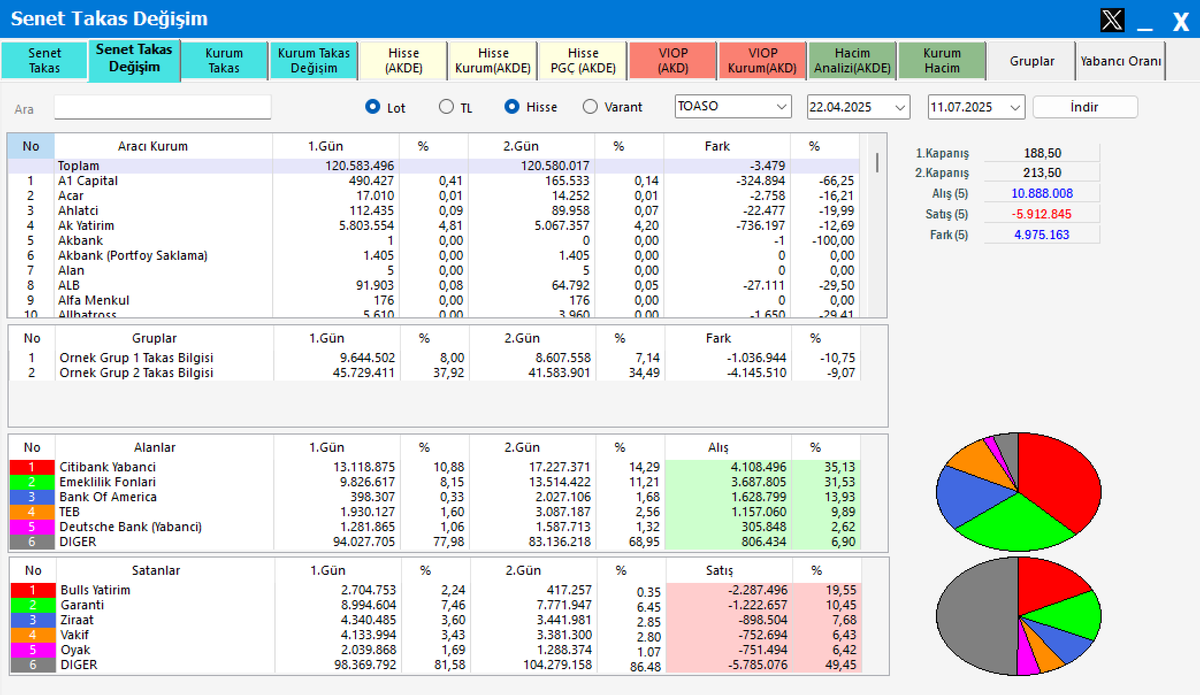Click the buyers (Alanlar) pie chart

coord(1018,492)
